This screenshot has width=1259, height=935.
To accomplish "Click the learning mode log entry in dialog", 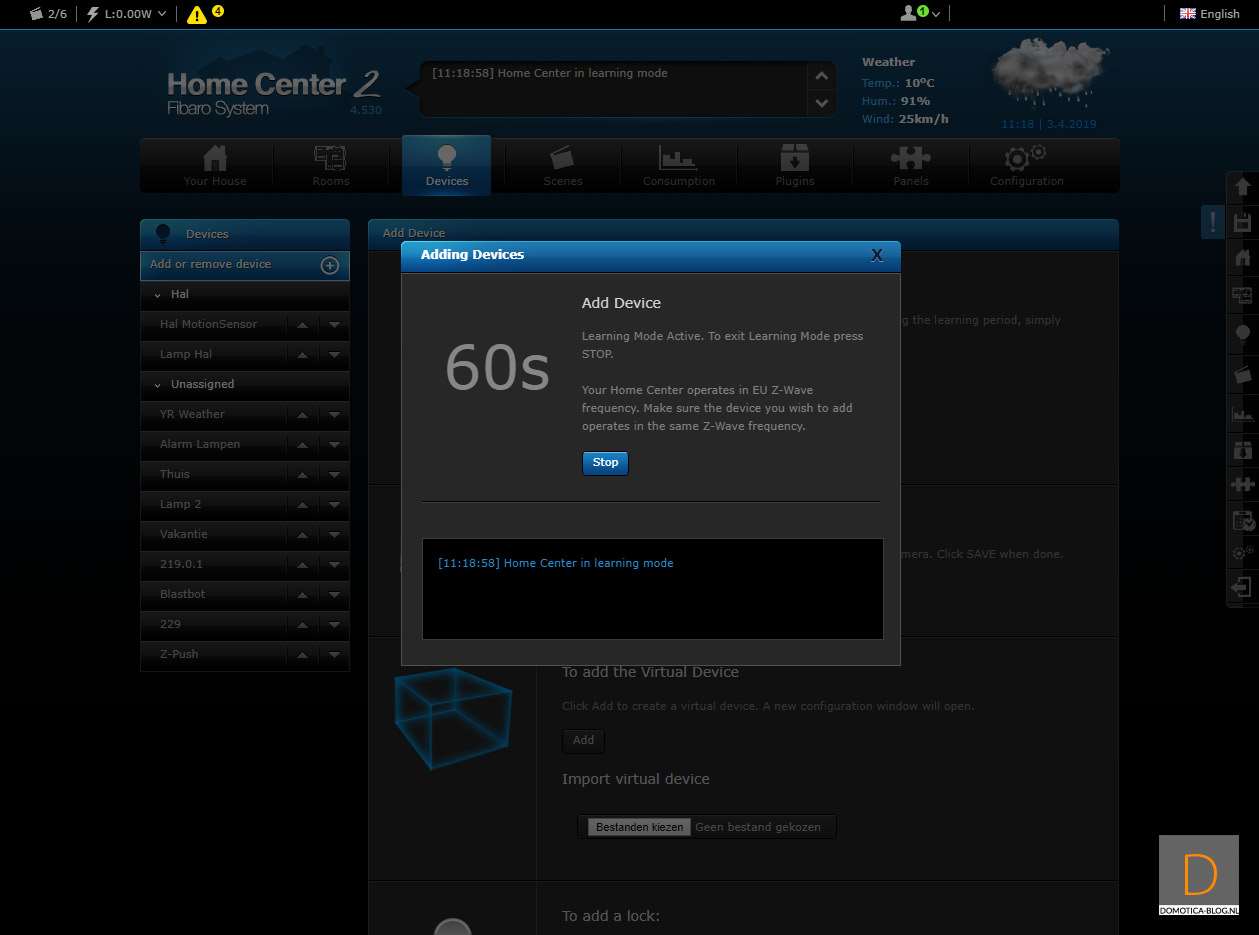I will click(555, 563).
